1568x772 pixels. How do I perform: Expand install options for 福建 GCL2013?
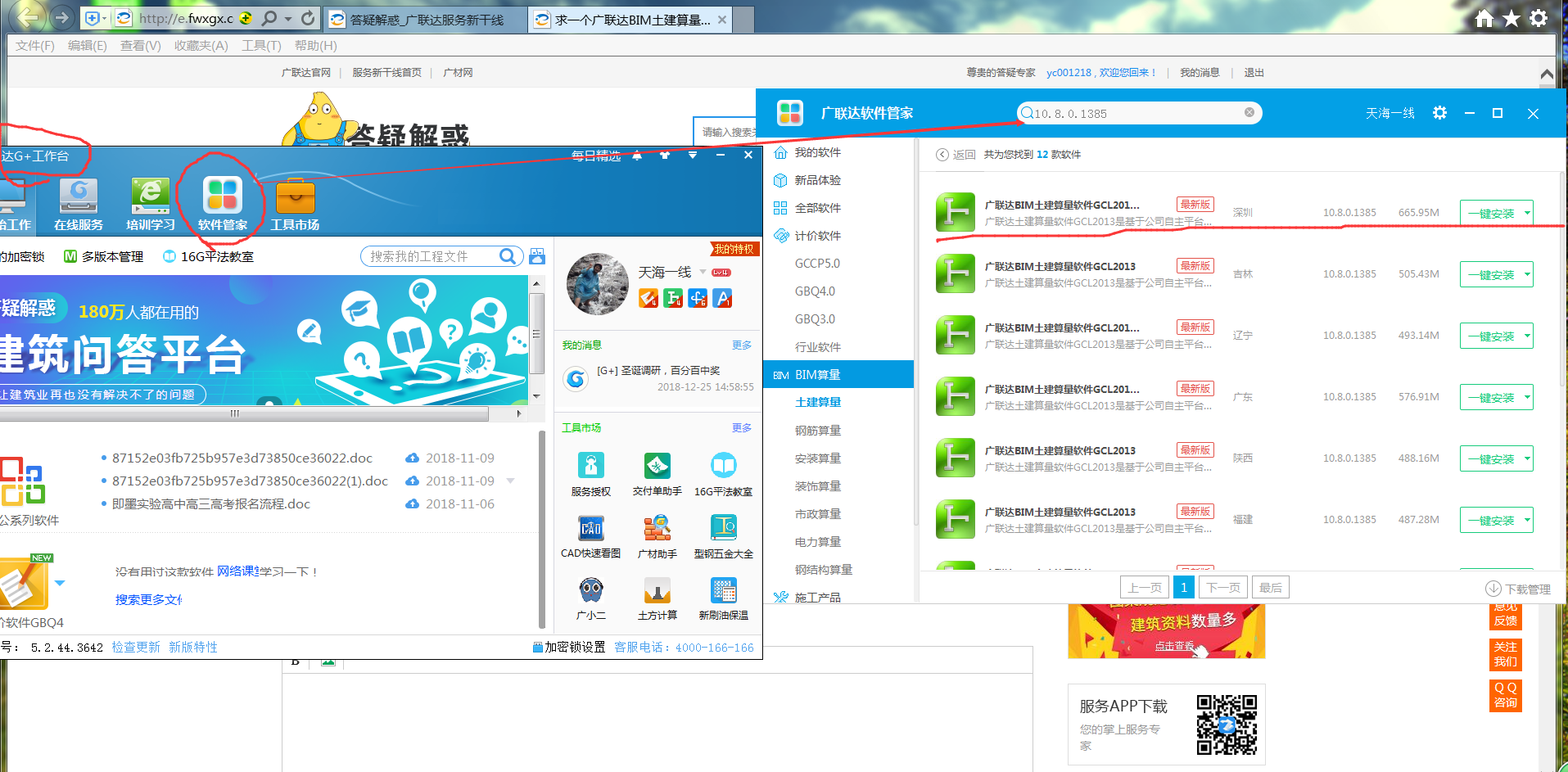point(1527,520)
